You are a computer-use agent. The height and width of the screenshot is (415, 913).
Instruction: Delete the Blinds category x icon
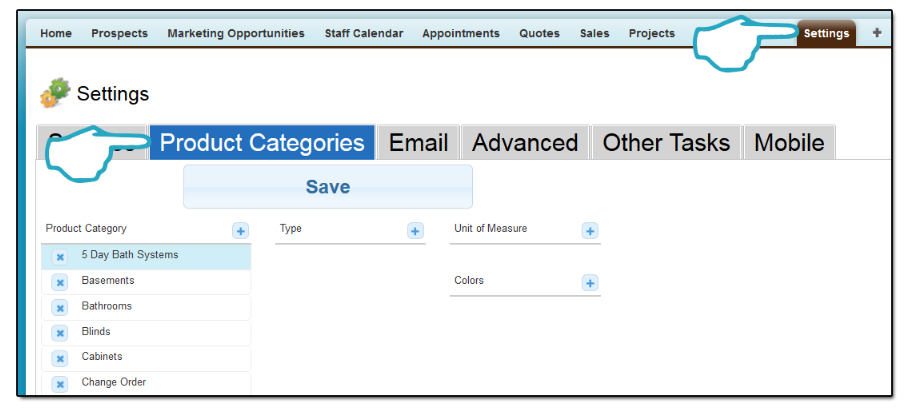[x=59, y=333]
